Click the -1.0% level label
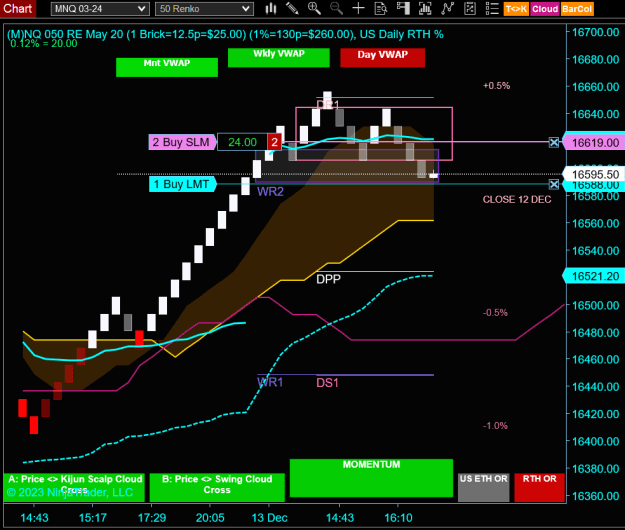Screen dimensions: 625x530 pos(495,426)
